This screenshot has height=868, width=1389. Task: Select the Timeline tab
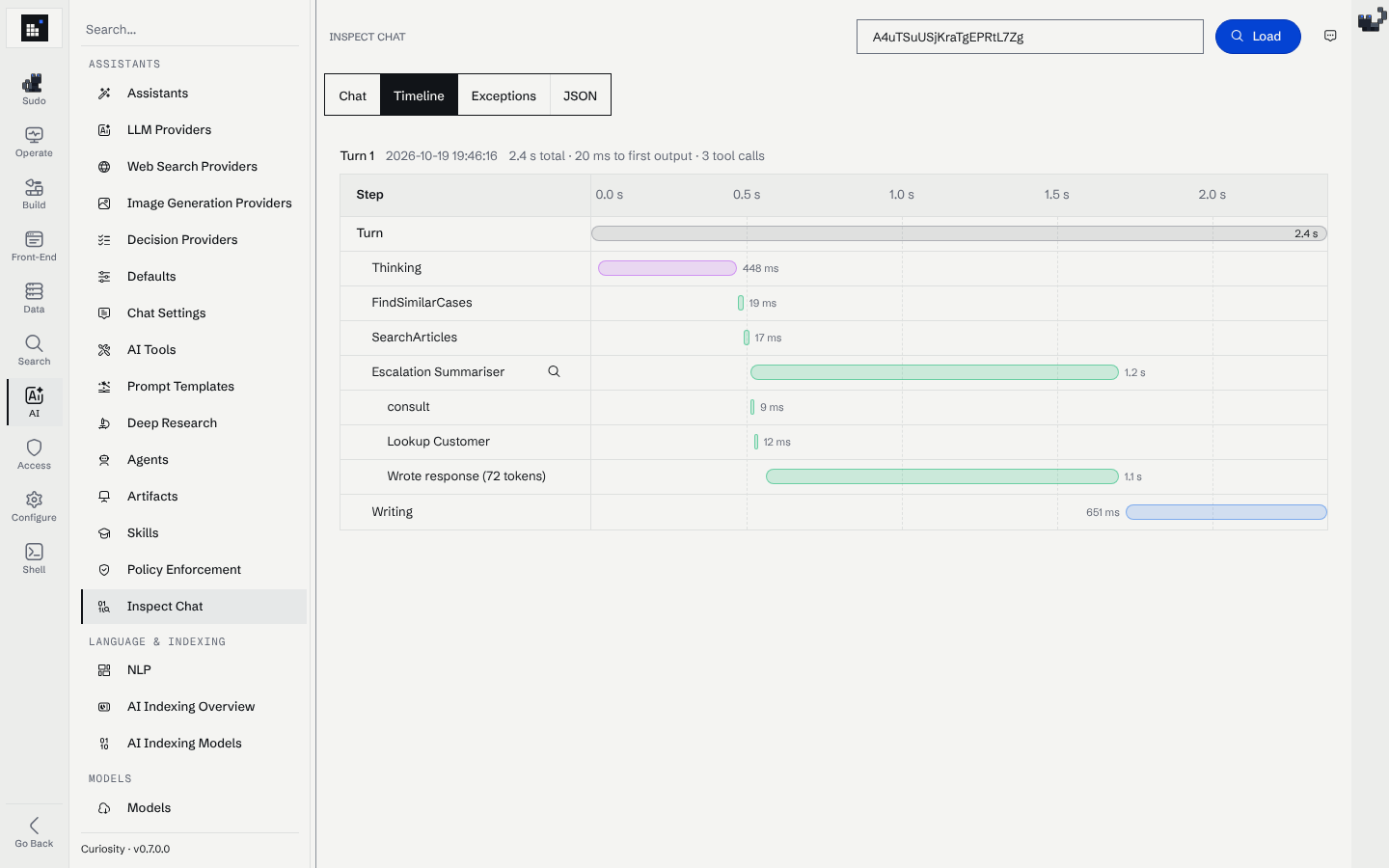coord(419,95)
